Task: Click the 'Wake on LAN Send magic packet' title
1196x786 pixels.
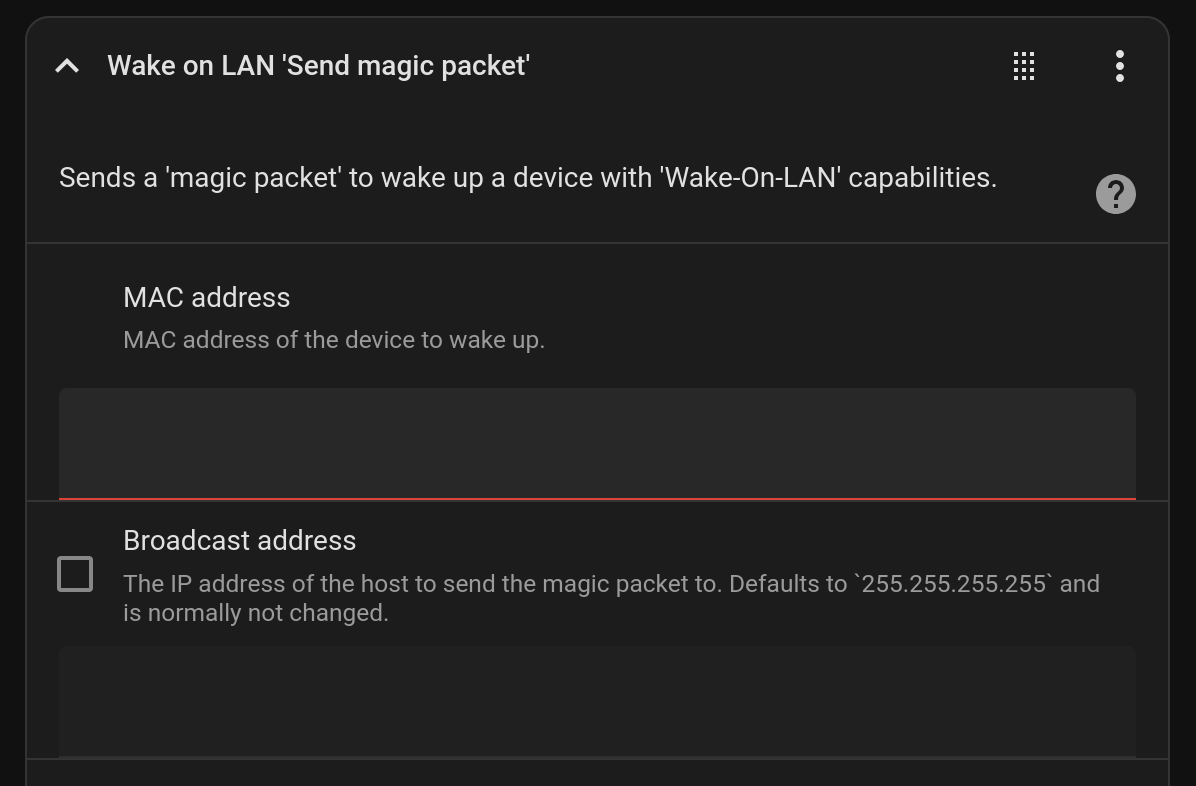Action: click(318, 66)
